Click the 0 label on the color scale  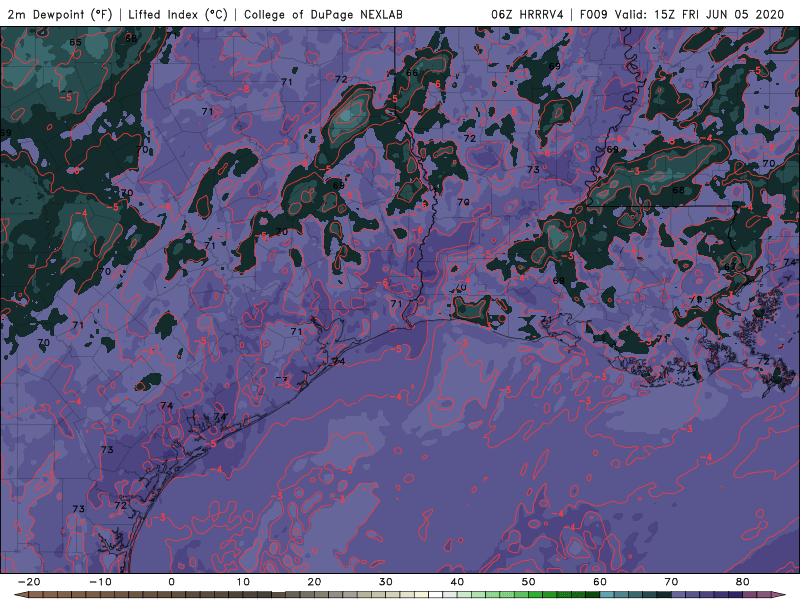(x=171, y=582)
